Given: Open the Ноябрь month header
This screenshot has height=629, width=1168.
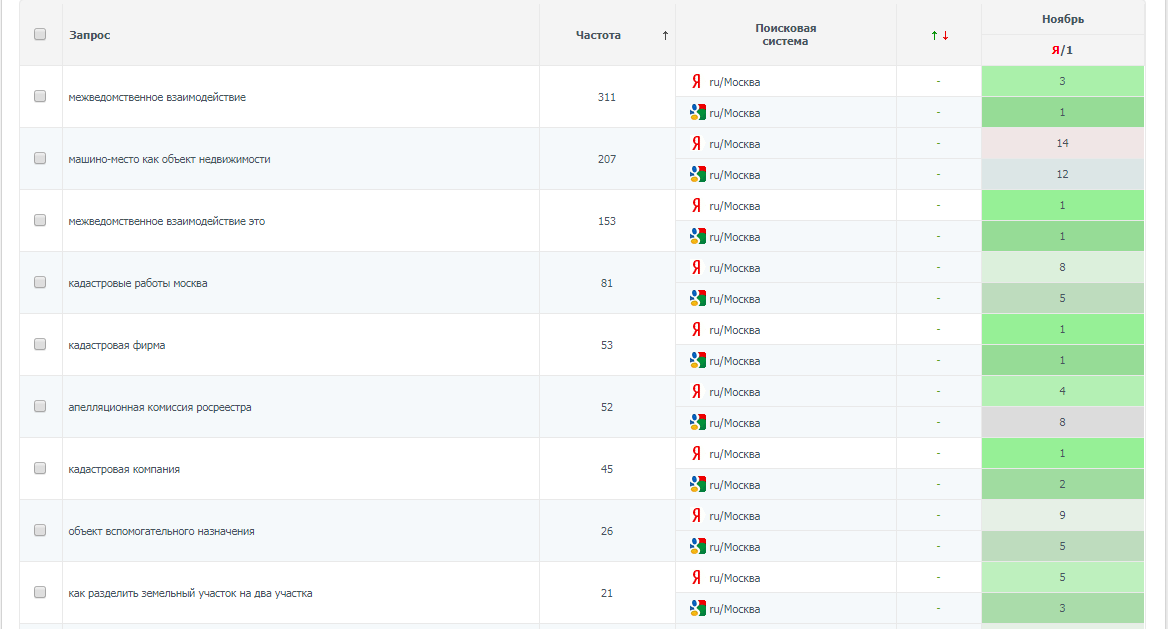Looking at the screenshot, I should (x=1062, y=19).
